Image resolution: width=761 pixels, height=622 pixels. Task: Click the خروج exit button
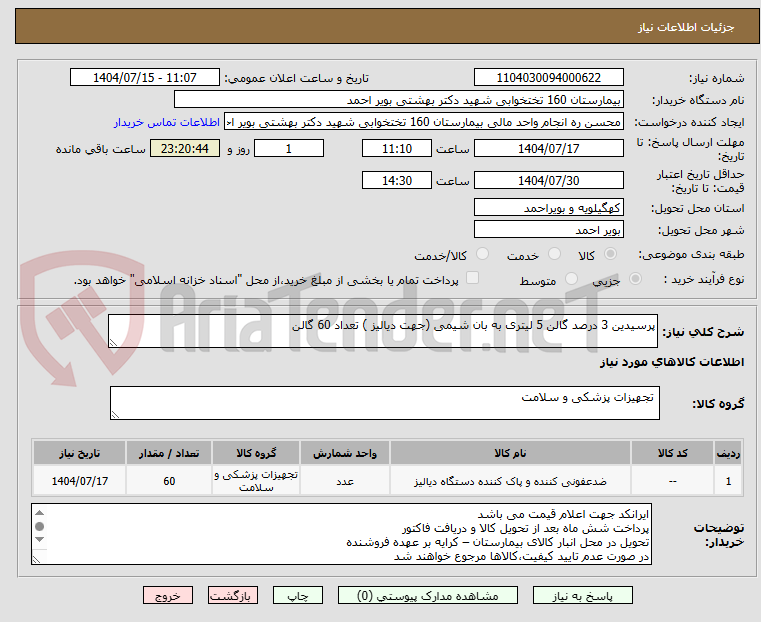[168, 595]
